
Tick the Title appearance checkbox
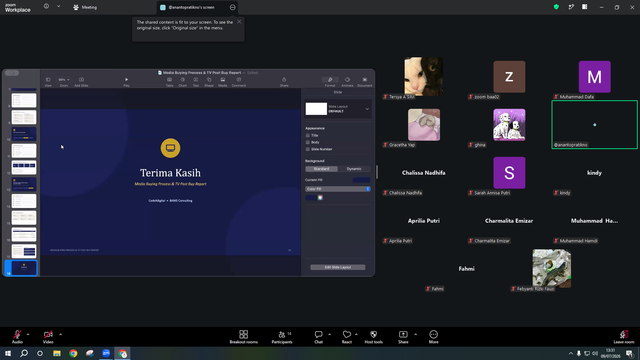click(x=308, y=135)
